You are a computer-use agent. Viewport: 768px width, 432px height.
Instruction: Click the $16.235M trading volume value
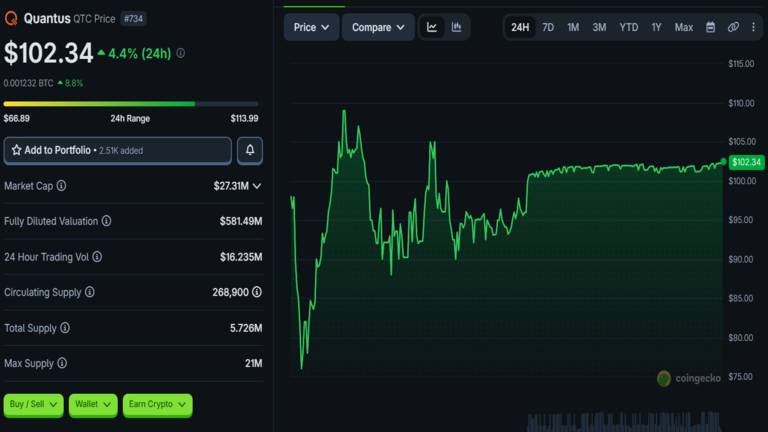tap(241, 257)
